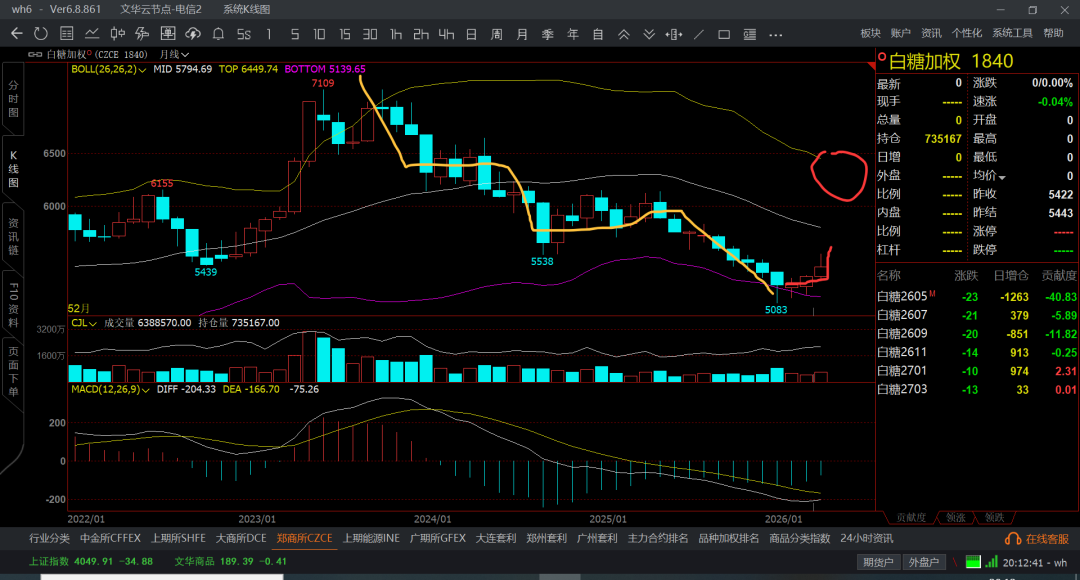
Task: Switch to the 大商所DCE tab
Action: pyautogui.click(x=240, y=538)
